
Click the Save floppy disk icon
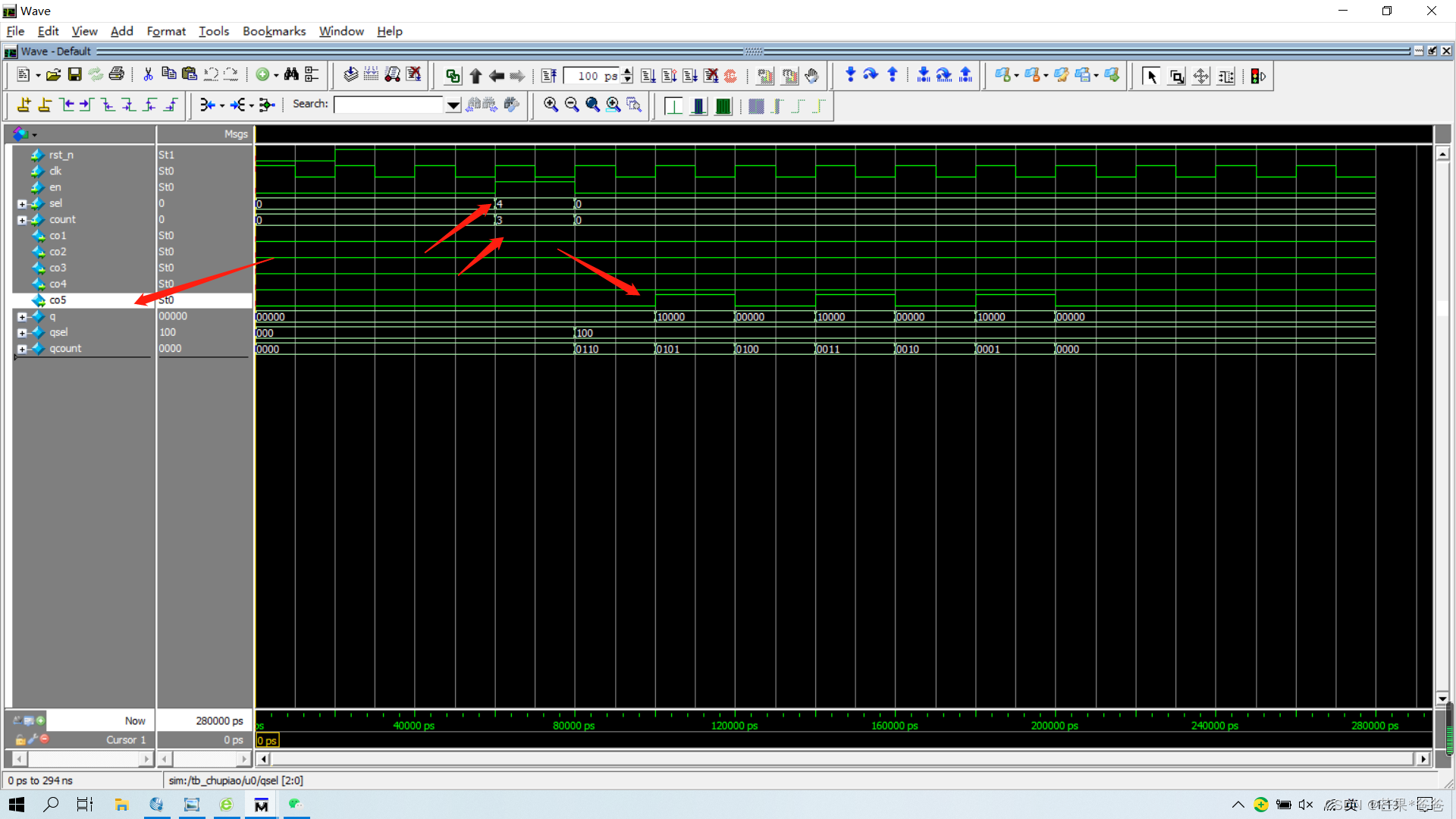click(x=74, y=74)
